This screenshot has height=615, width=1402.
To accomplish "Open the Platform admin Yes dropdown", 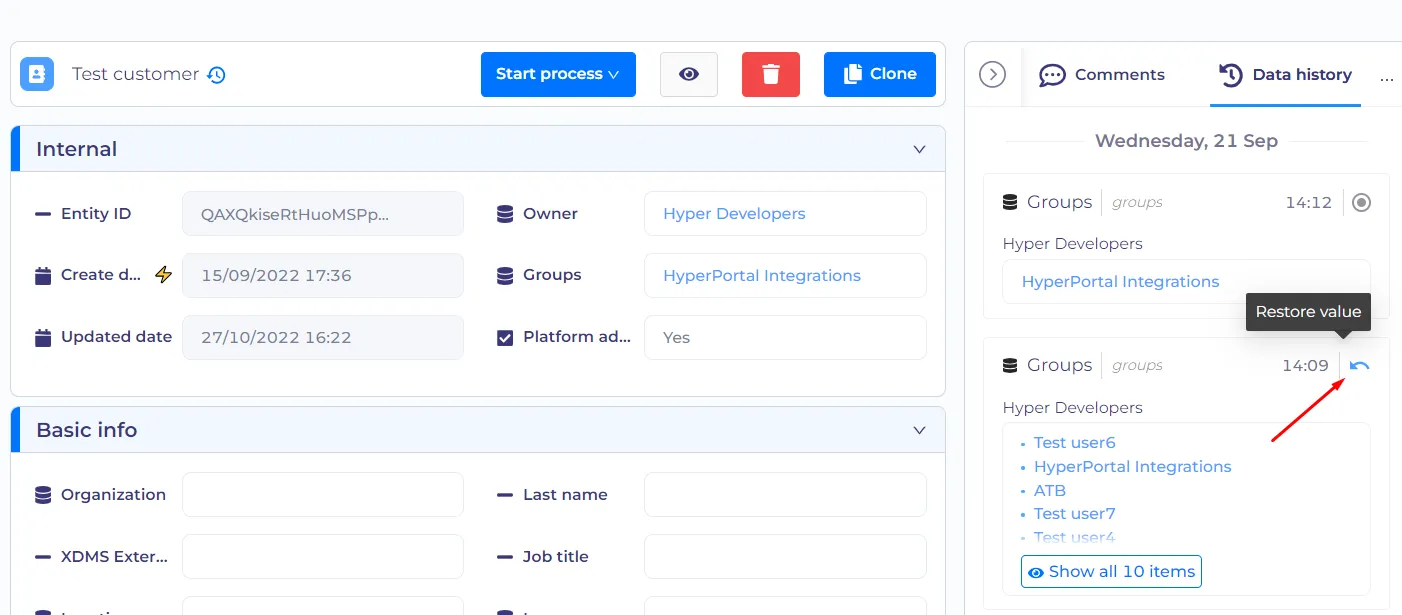I will [x=785, y=337].
